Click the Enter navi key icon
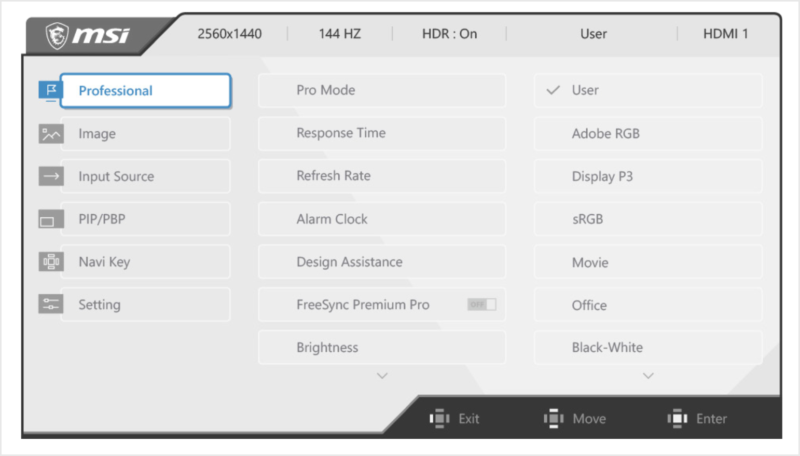 coord(677,419)
